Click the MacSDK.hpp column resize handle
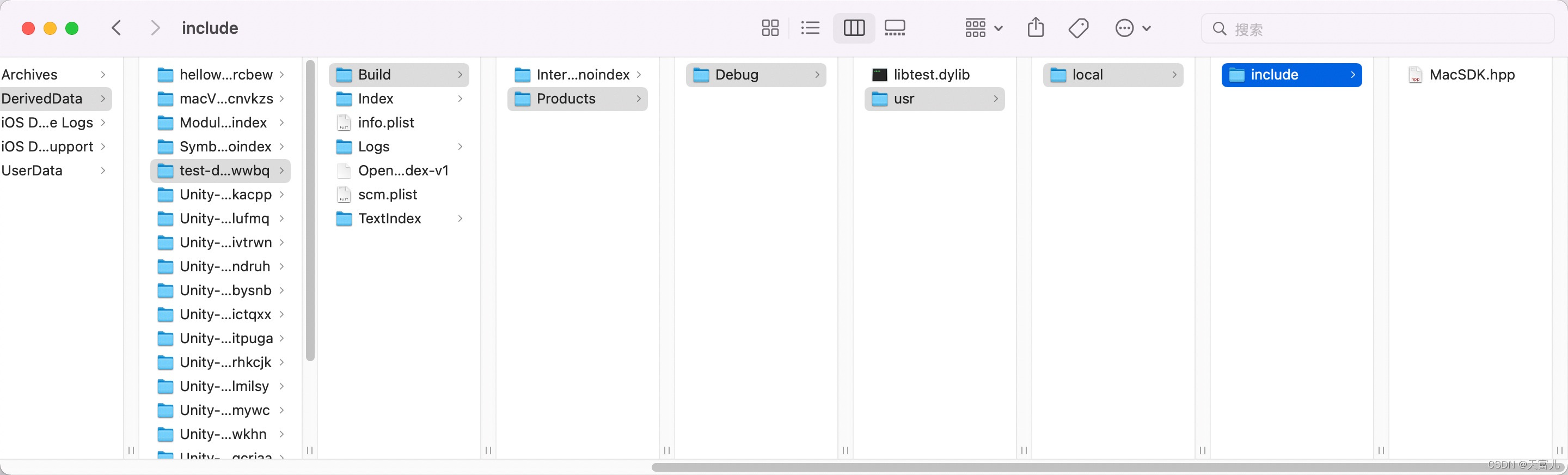Viewport: 1568px width, 475px height. pyautogui.click(x=1559, y=450)
